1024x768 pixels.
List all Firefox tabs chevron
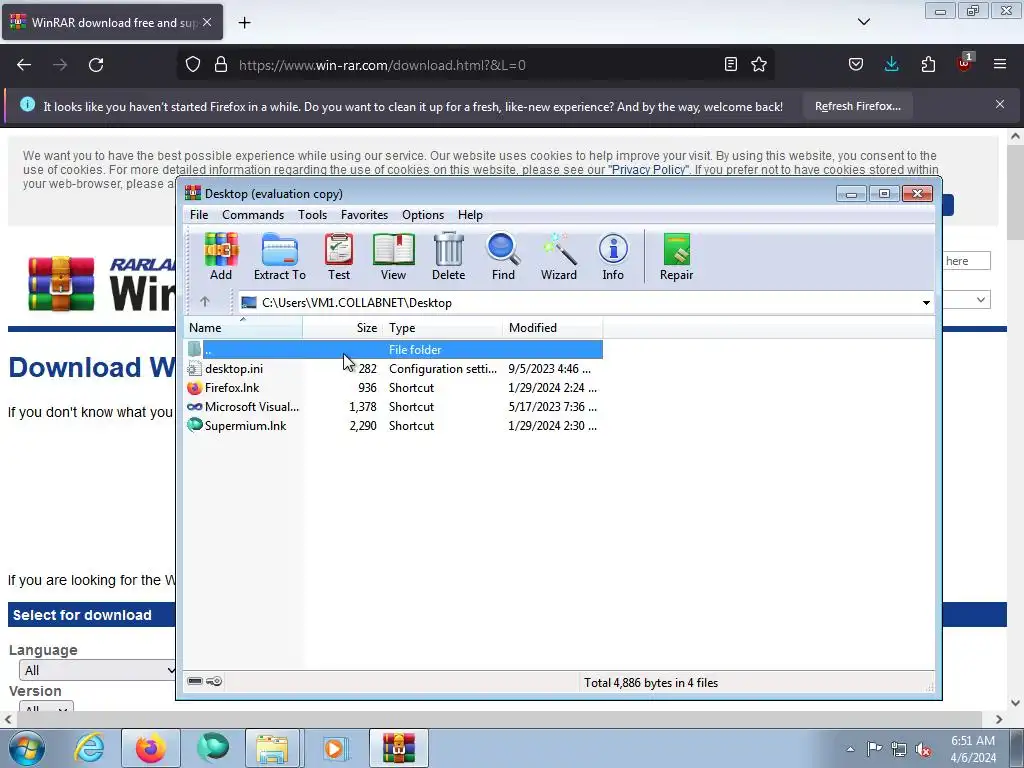pyautogui.click(x=863, y=22)
